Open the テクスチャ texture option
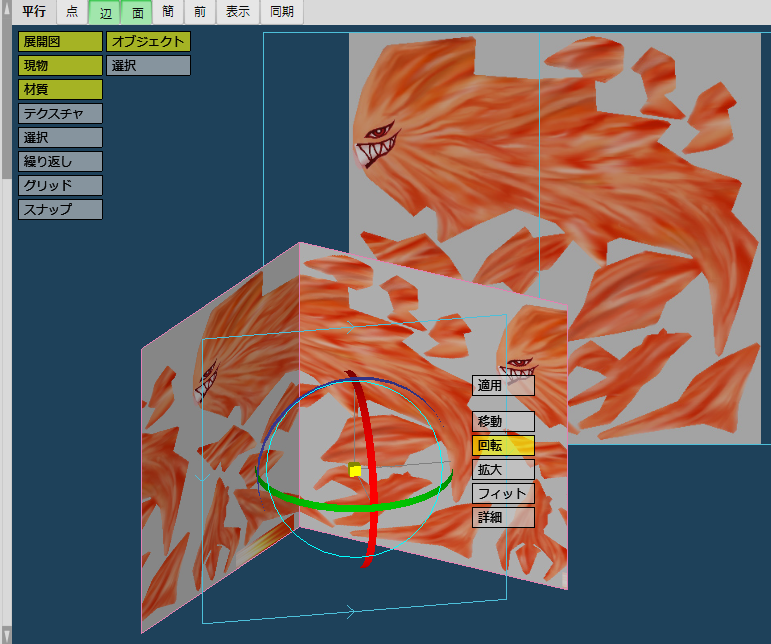The width and height of the screenshot is (771, 644). (x=60, y=114)
